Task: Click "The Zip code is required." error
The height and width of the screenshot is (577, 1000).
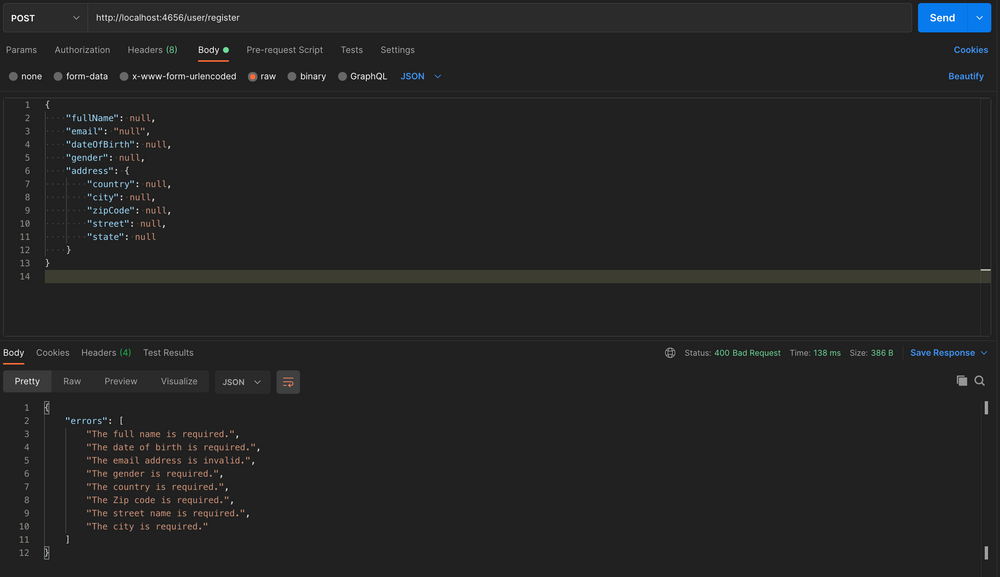Action: click(x=158, y=500)
